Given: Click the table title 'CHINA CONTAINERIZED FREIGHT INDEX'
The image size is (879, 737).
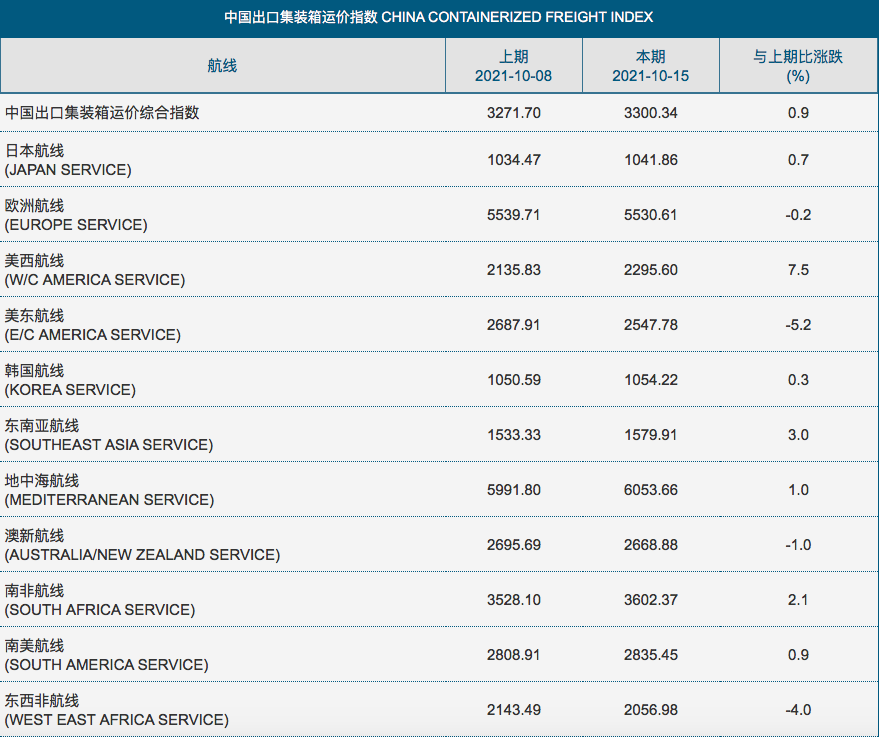Looking at the screenshot, I should [x=517, y=17].
